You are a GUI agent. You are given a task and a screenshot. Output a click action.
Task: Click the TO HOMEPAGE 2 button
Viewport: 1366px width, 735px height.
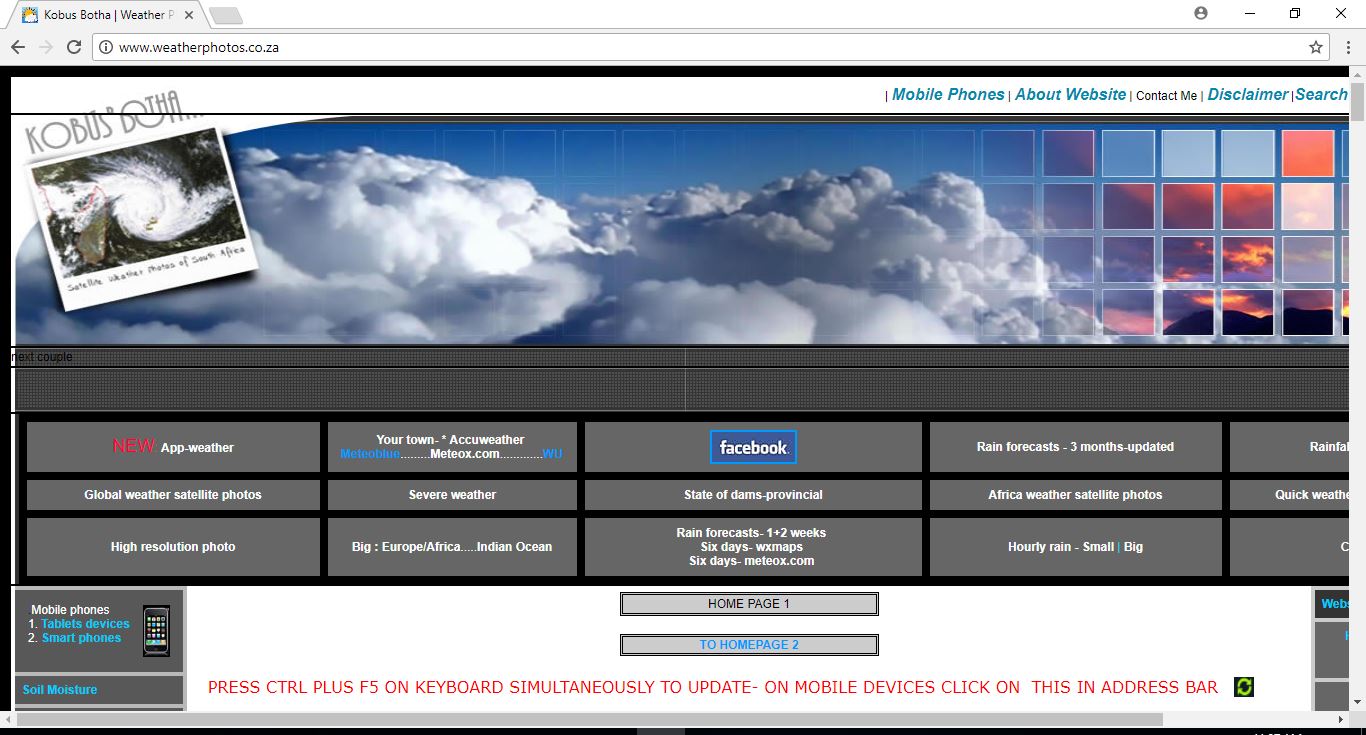(x=749, y=645)
